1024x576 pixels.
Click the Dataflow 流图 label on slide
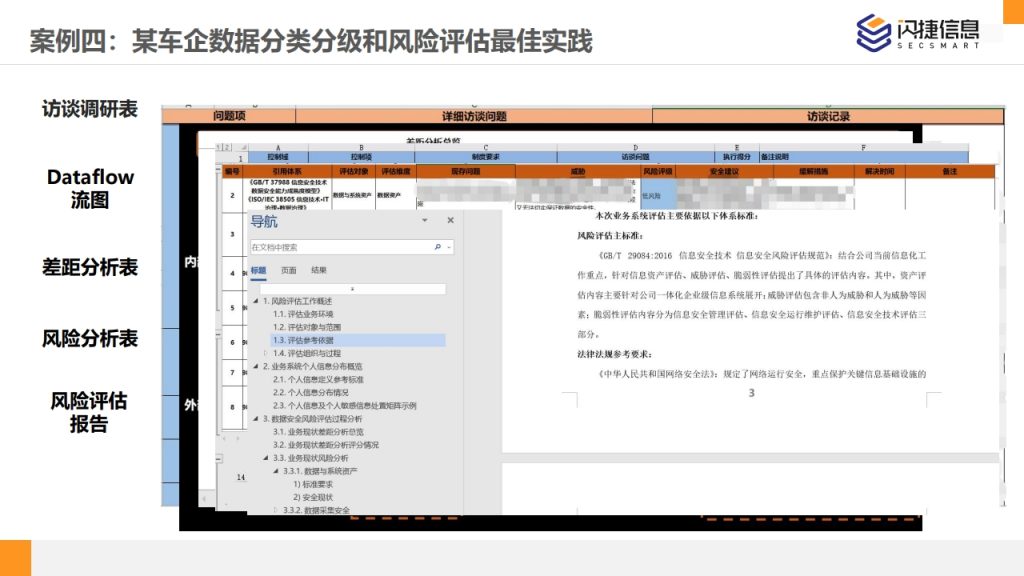(90, 188)
